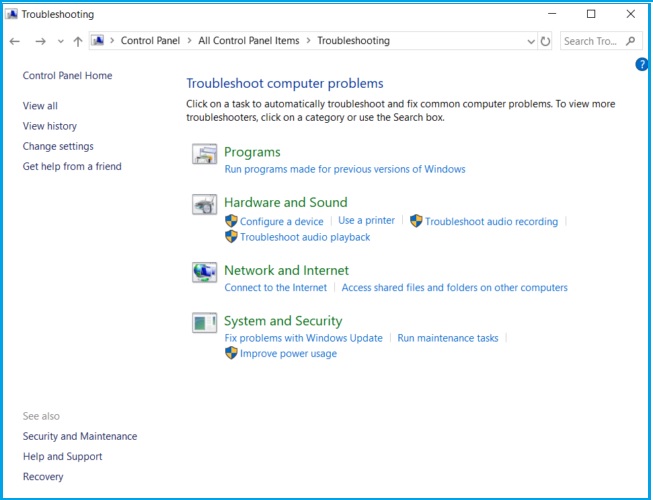Click the Network and Internet globe icon
This screenshot has width=653, height=500.
204,272
